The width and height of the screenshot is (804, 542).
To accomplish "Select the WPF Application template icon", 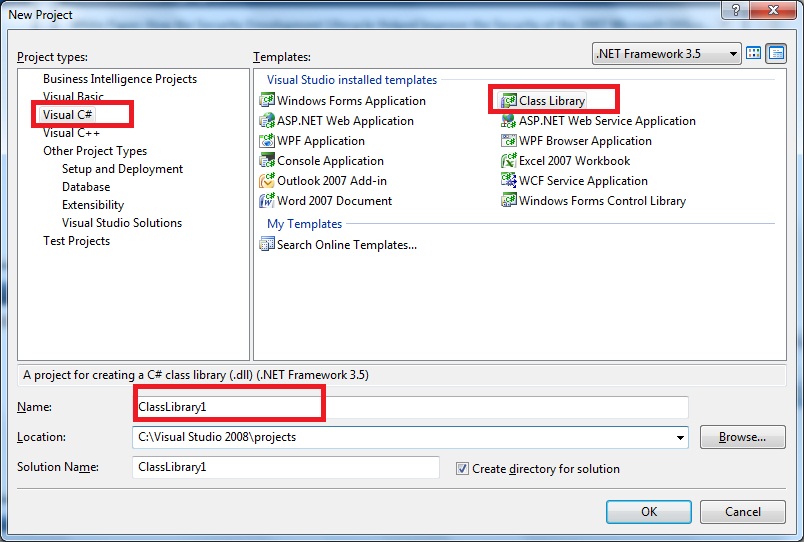I will (267, 140).
